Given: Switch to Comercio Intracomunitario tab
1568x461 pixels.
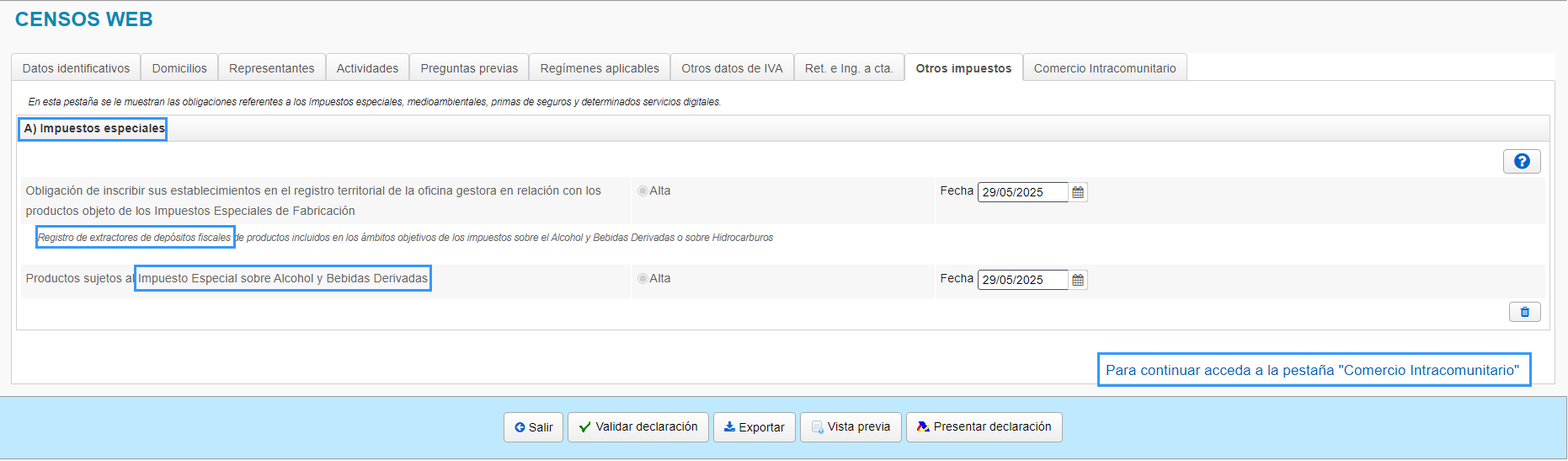Looking at the screenshot, I should (1104, 68).
